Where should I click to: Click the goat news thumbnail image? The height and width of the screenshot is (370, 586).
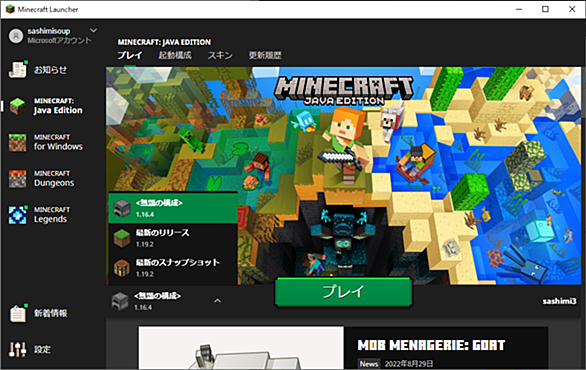click(241, 348)
